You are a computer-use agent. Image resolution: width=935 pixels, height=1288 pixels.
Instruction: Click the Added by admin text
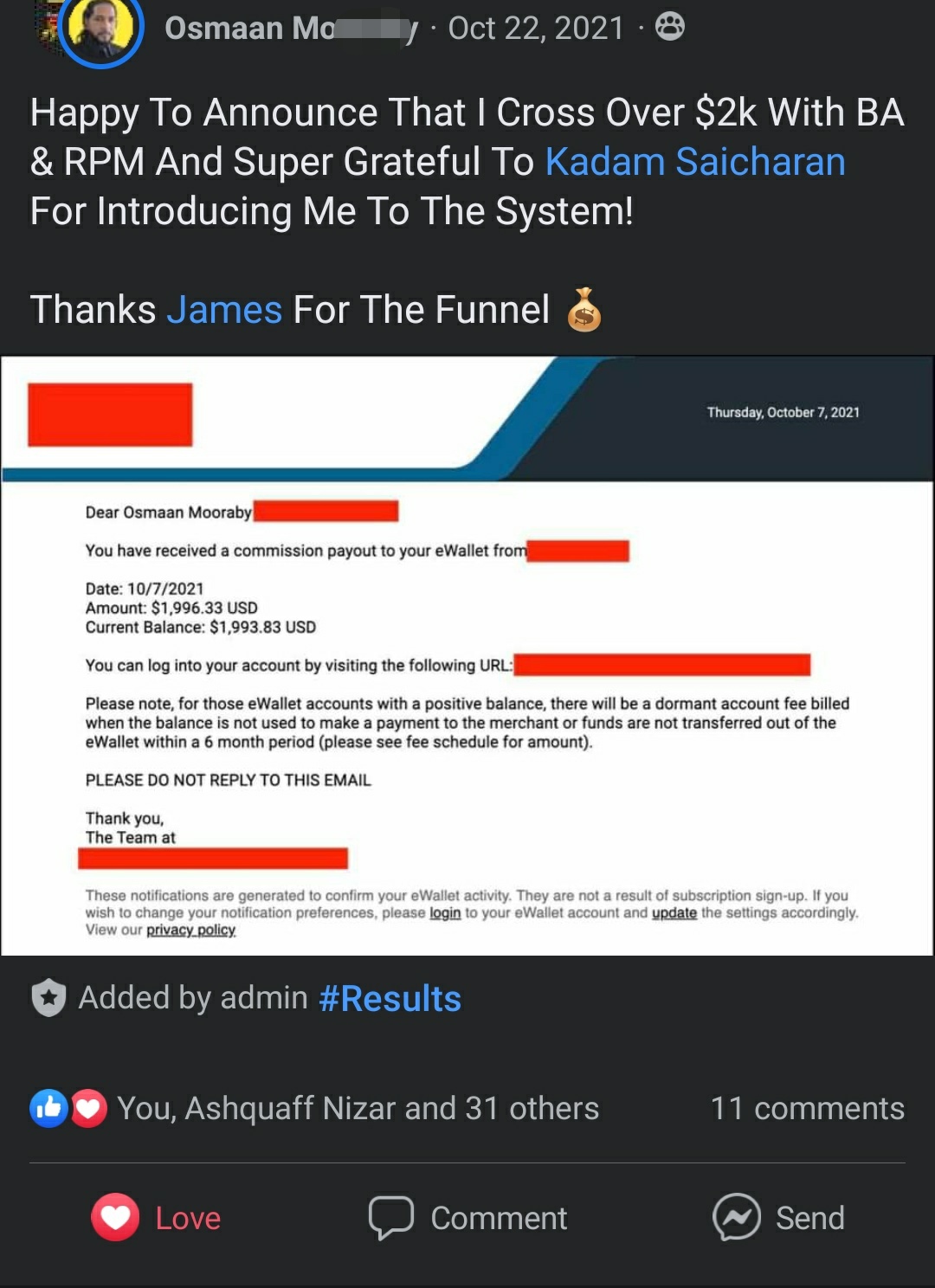coord(193,998)
